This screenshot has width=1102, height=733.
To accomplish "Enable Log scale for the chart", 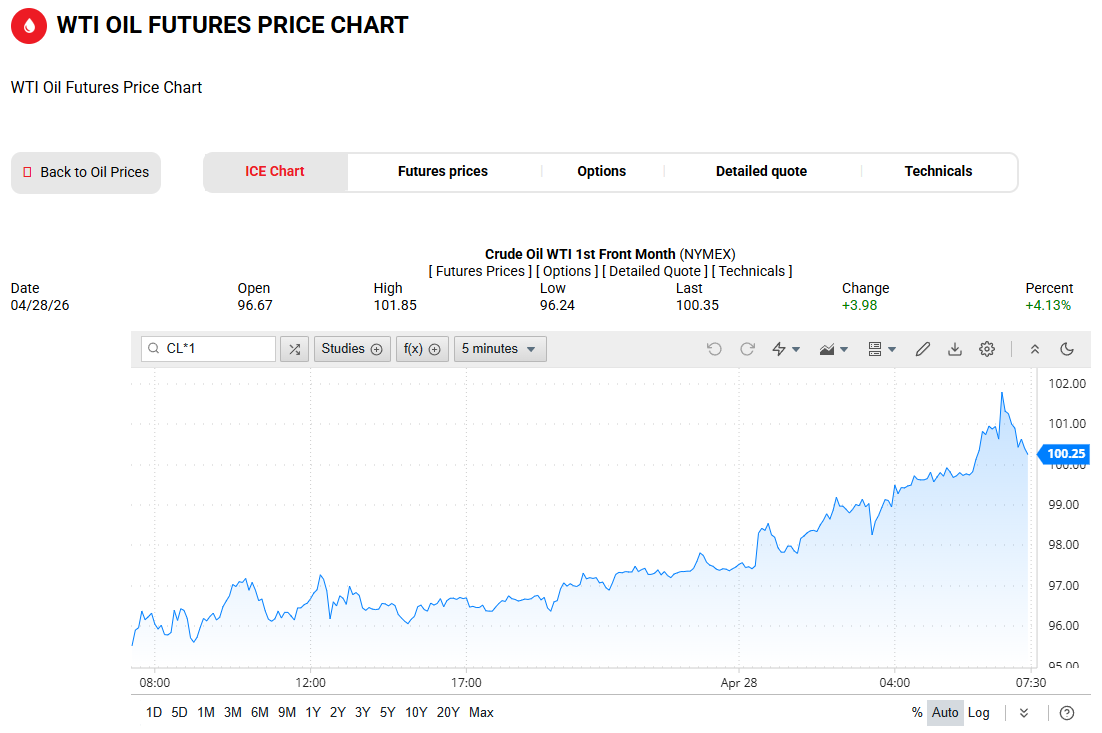I will click(x=979, y=713).
